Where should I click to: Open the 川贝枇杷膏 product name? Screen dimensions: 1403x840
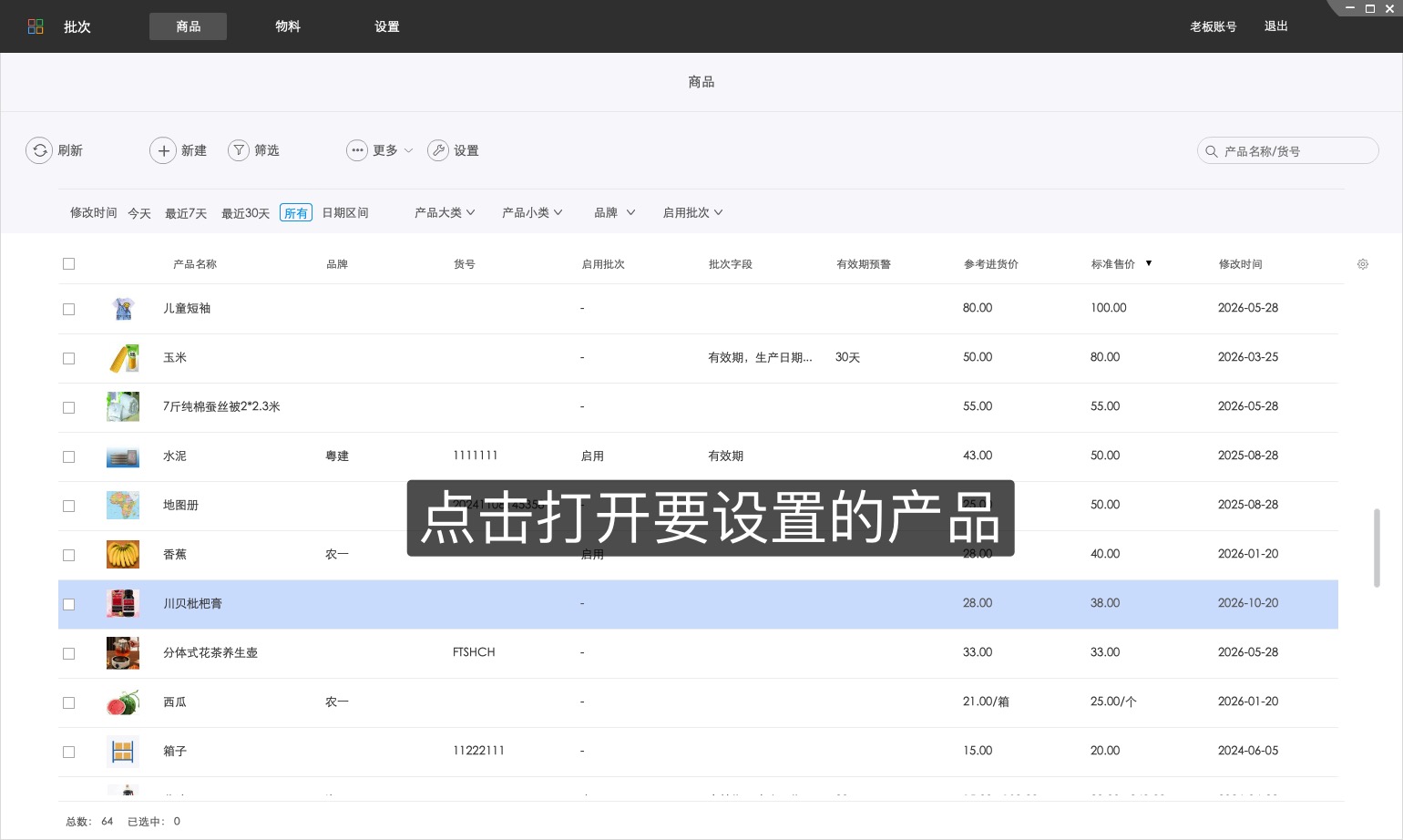pyautogui.click(x=192, y=603)
